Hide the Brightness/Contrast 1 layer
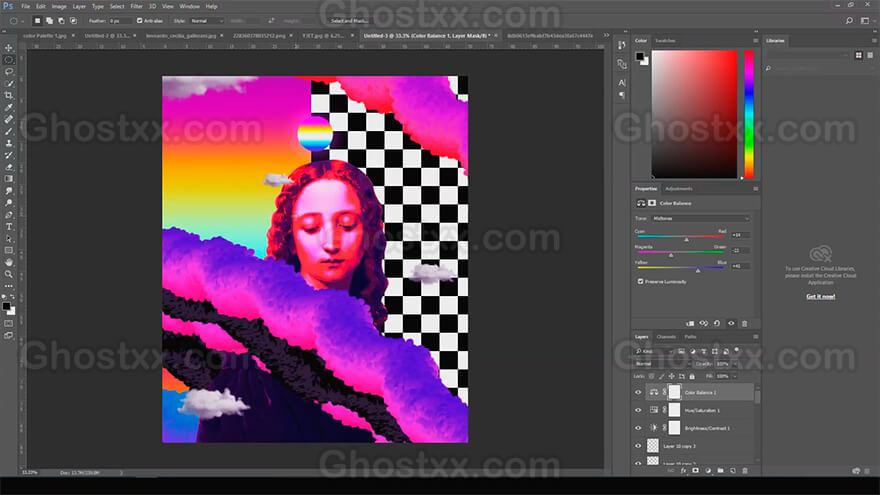880x495 pixels. [638, 428]
